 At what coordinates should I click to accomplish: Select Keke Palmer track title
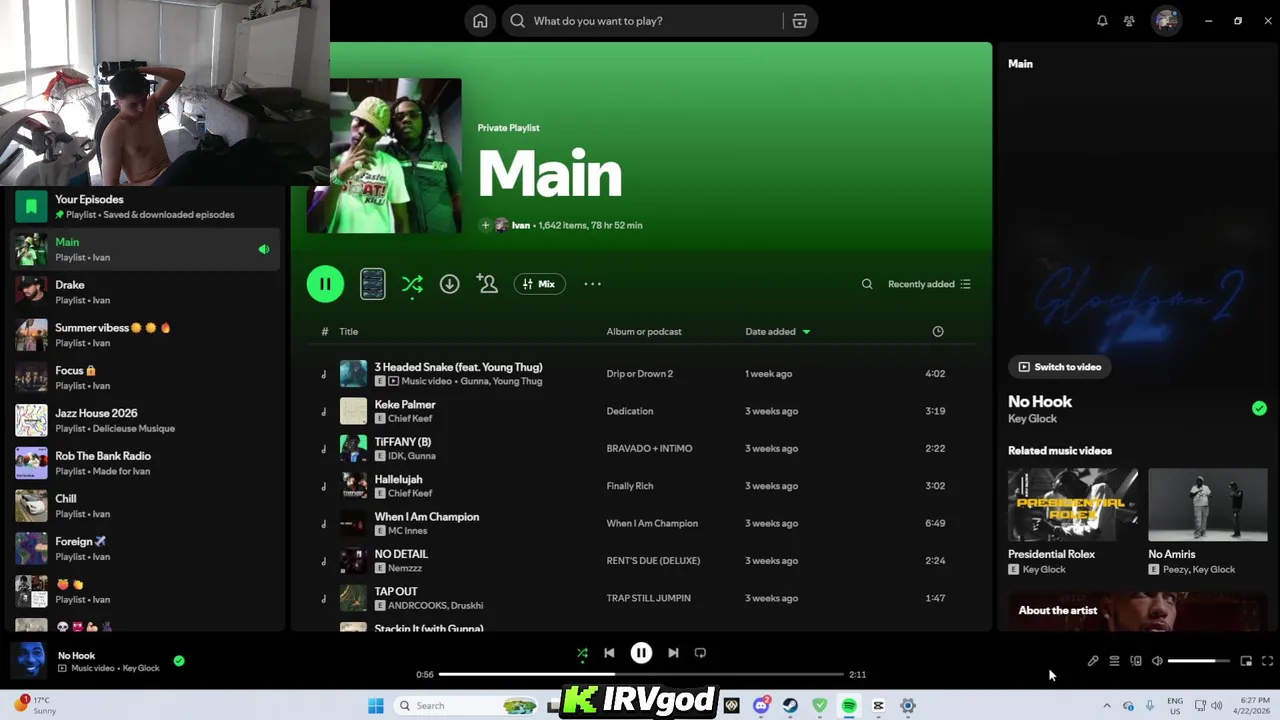tap(405, 405)
